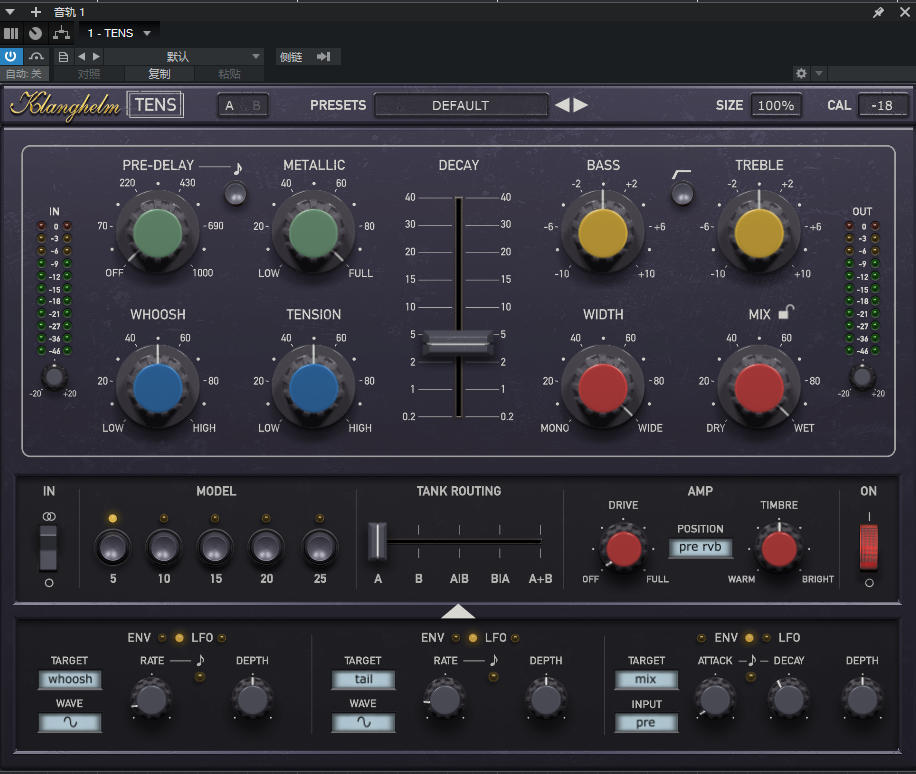Select MODEL 5 button
Image resolution: width=916 pixels, height=774 pixels.
pos(113,547)
